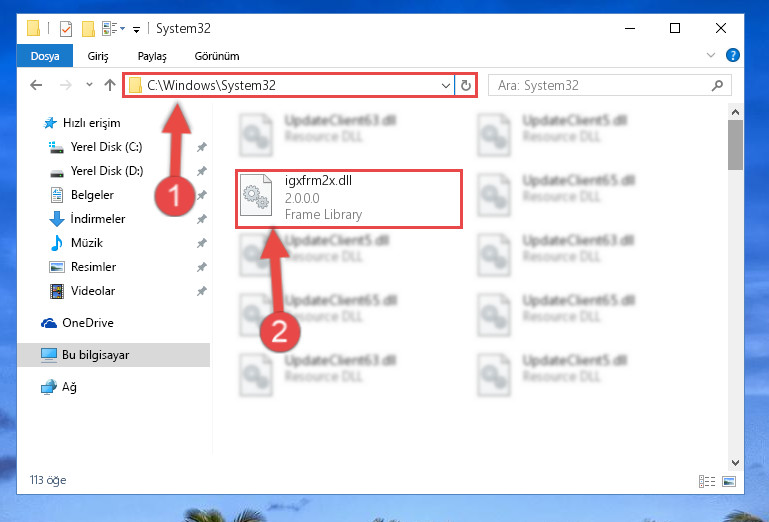Switch to the Paylaş tab
Screen dimensions: 769x522
(x=152, y=56)
